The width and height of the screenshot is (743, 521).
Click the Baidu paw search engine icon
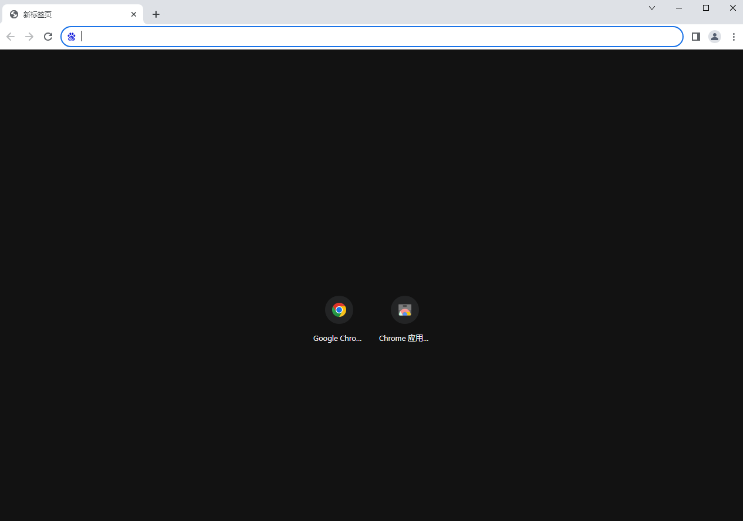tap(72, 37)
